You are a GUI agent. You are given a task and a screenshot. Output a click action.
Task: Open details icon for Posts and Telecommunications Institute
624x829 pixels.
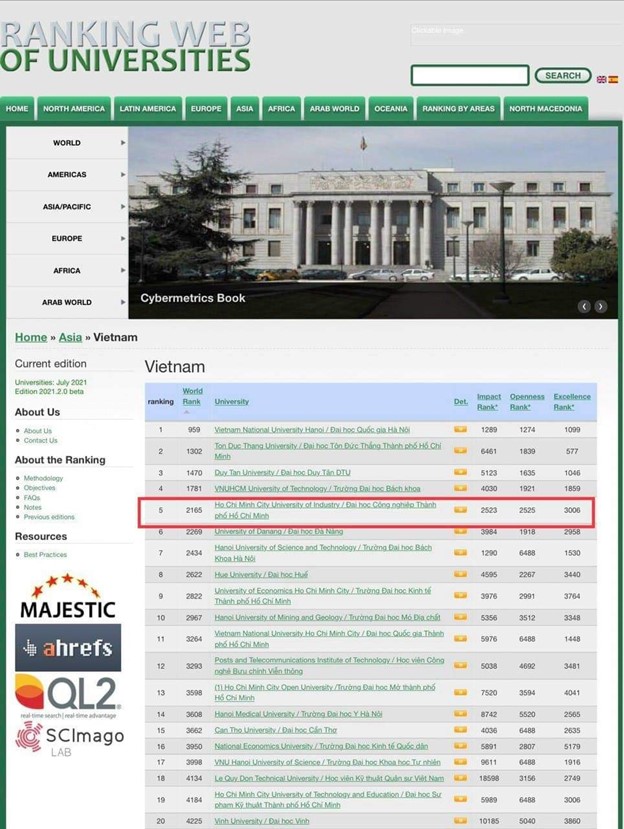[x=460, y=666]
